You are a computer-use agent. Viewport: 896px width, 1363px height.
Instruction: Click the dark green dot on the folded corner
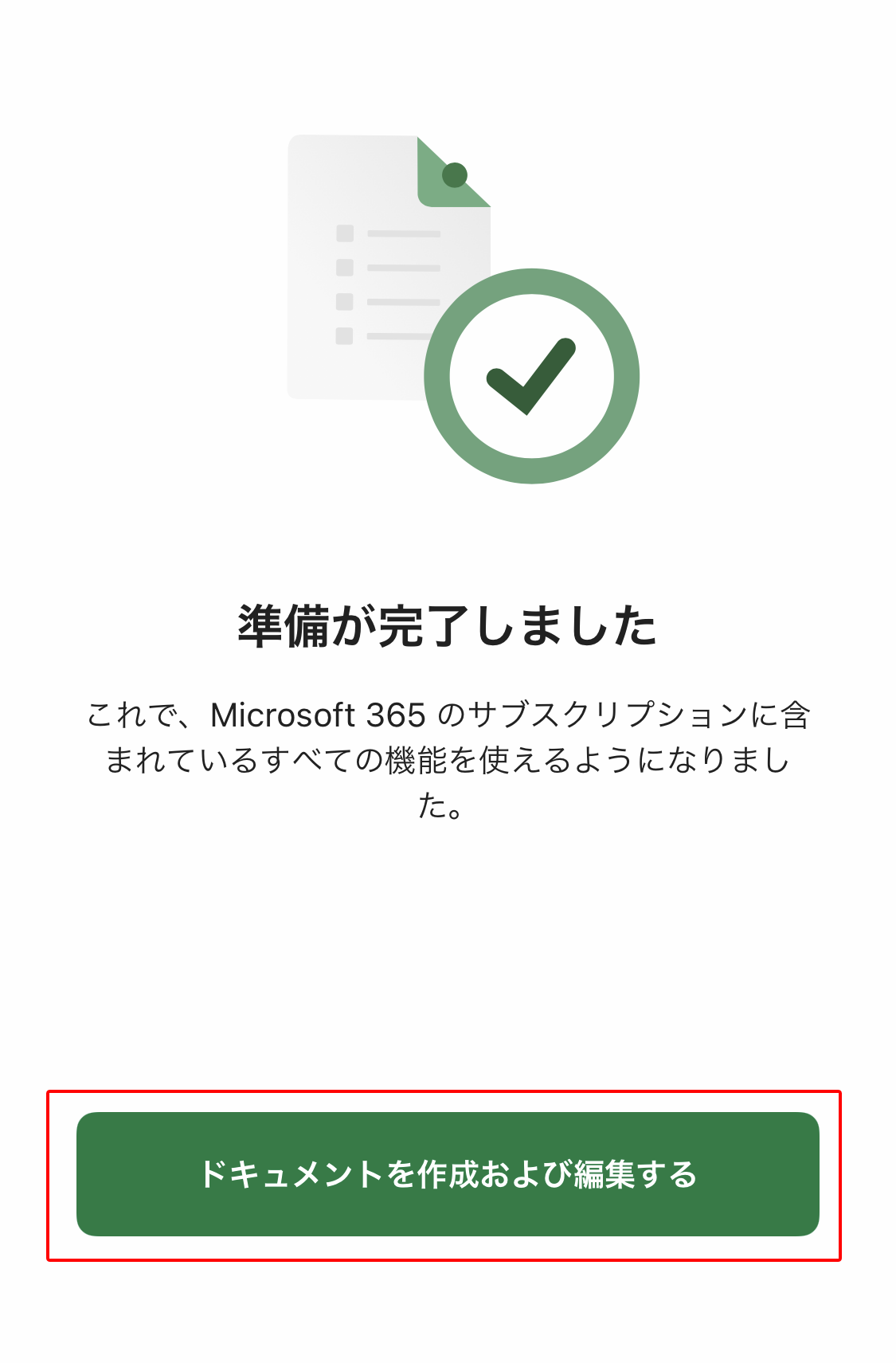point(455,174)
